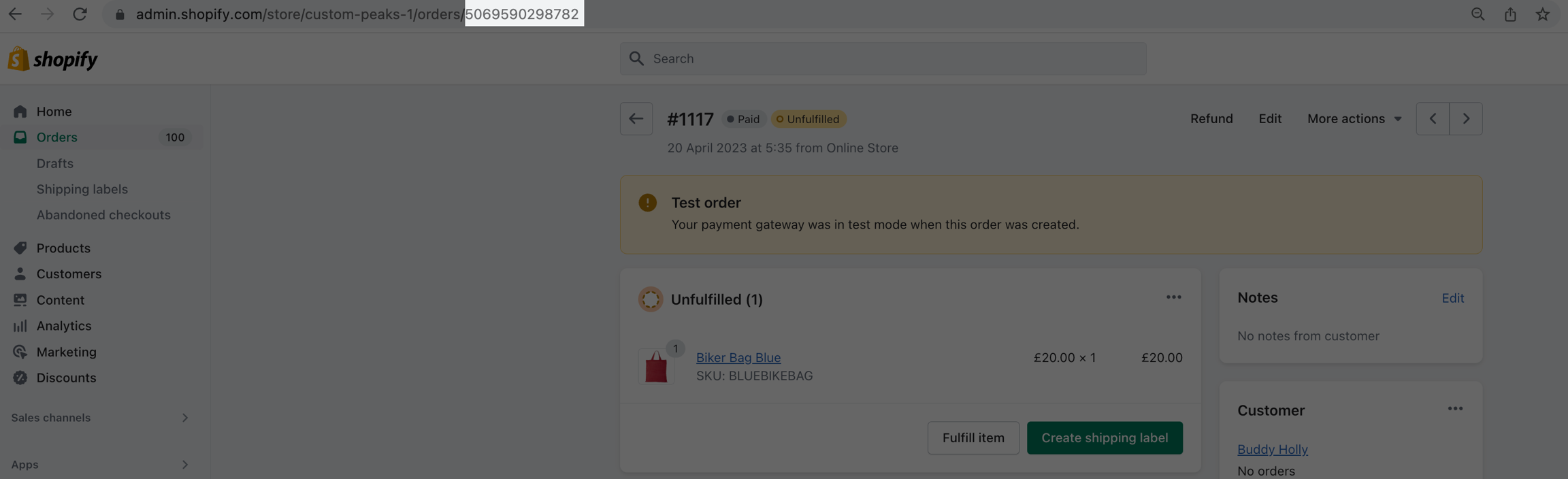This screenshot has width=1568, height=479.
Task: Click the browser share icon
Action: click(x=1510, y=14)
